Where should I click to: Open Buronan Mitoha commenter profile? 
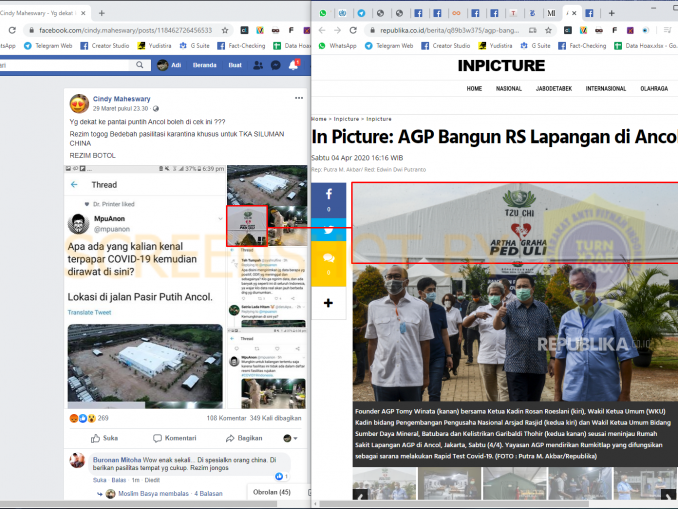[x=117, y=460]
